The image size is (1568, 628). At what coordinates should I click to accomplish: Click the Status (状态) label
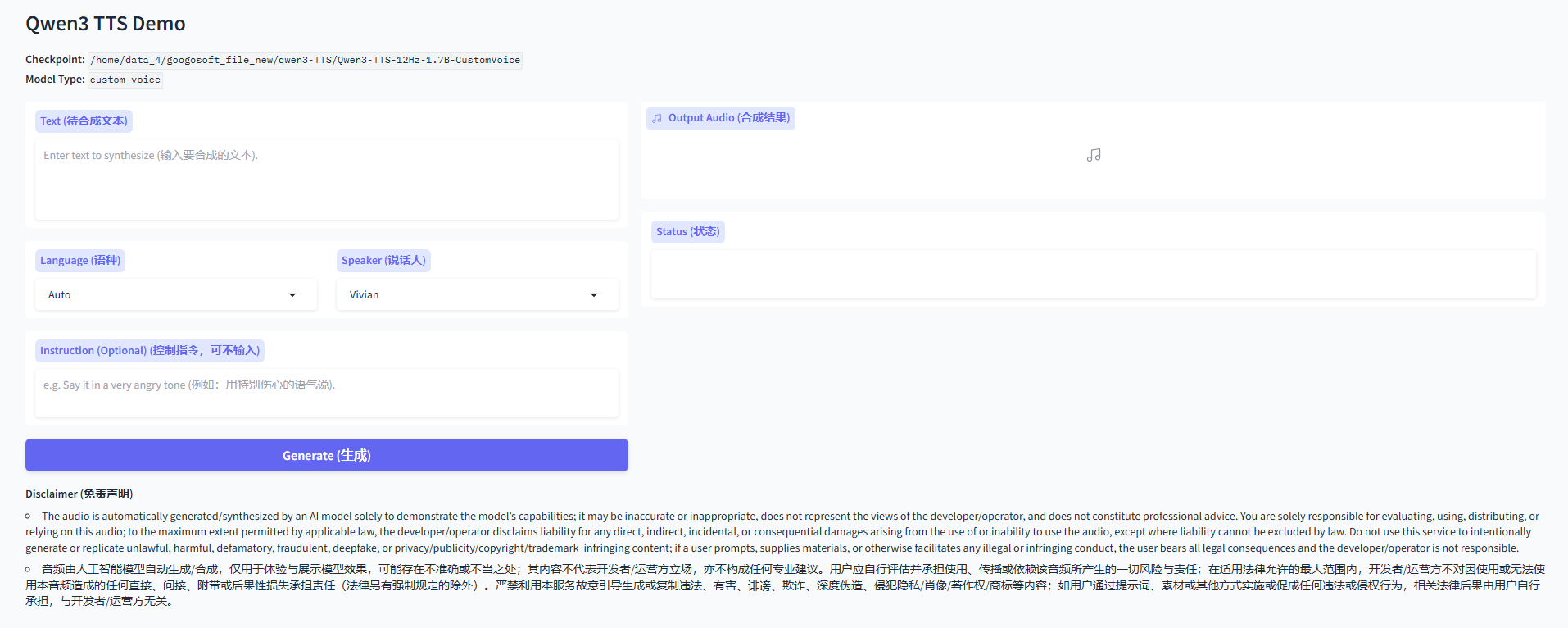coord(688,232)
